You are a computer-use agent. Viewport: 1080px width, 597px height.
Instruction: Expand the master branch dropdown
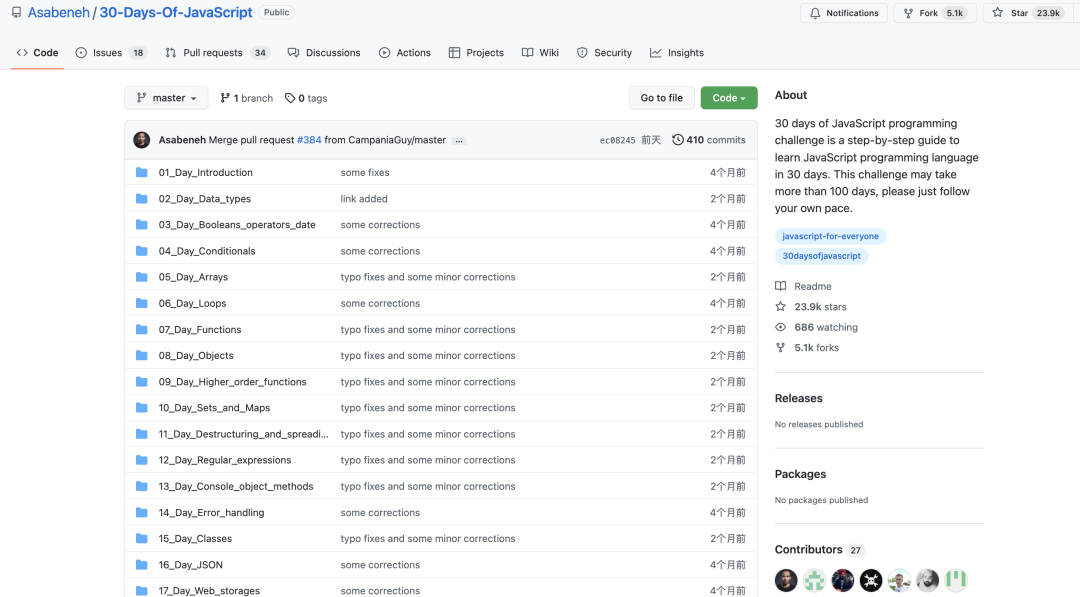[167, 98]
